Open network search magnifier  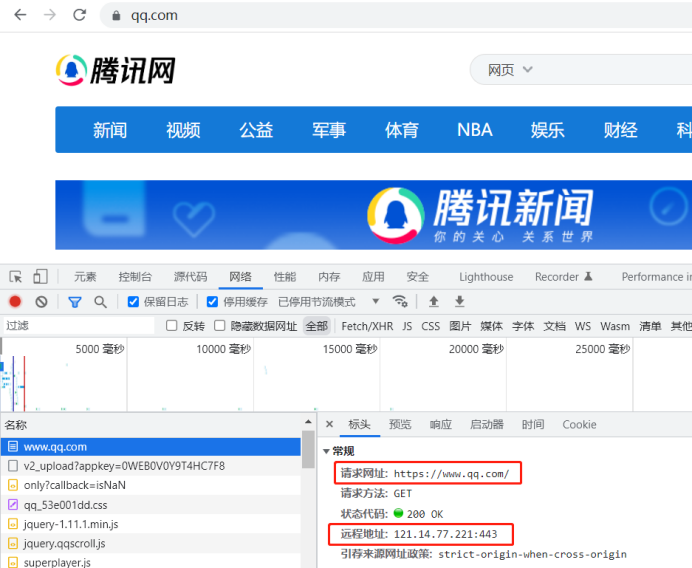100,302
